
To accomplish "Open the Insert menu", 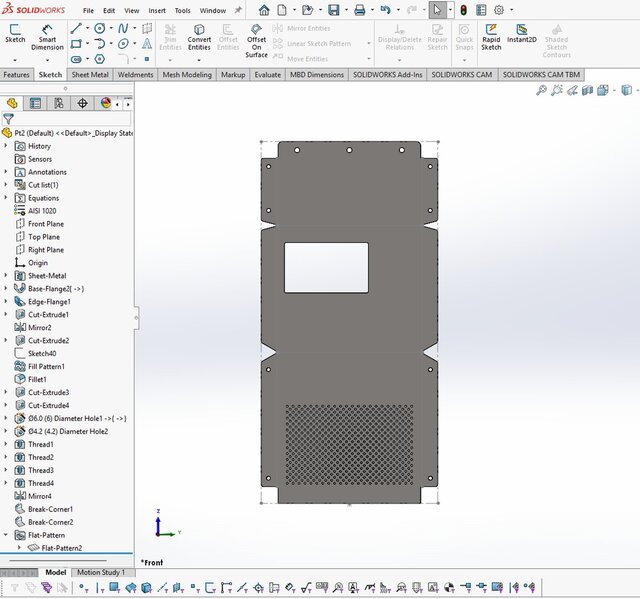I will (157, 11).
